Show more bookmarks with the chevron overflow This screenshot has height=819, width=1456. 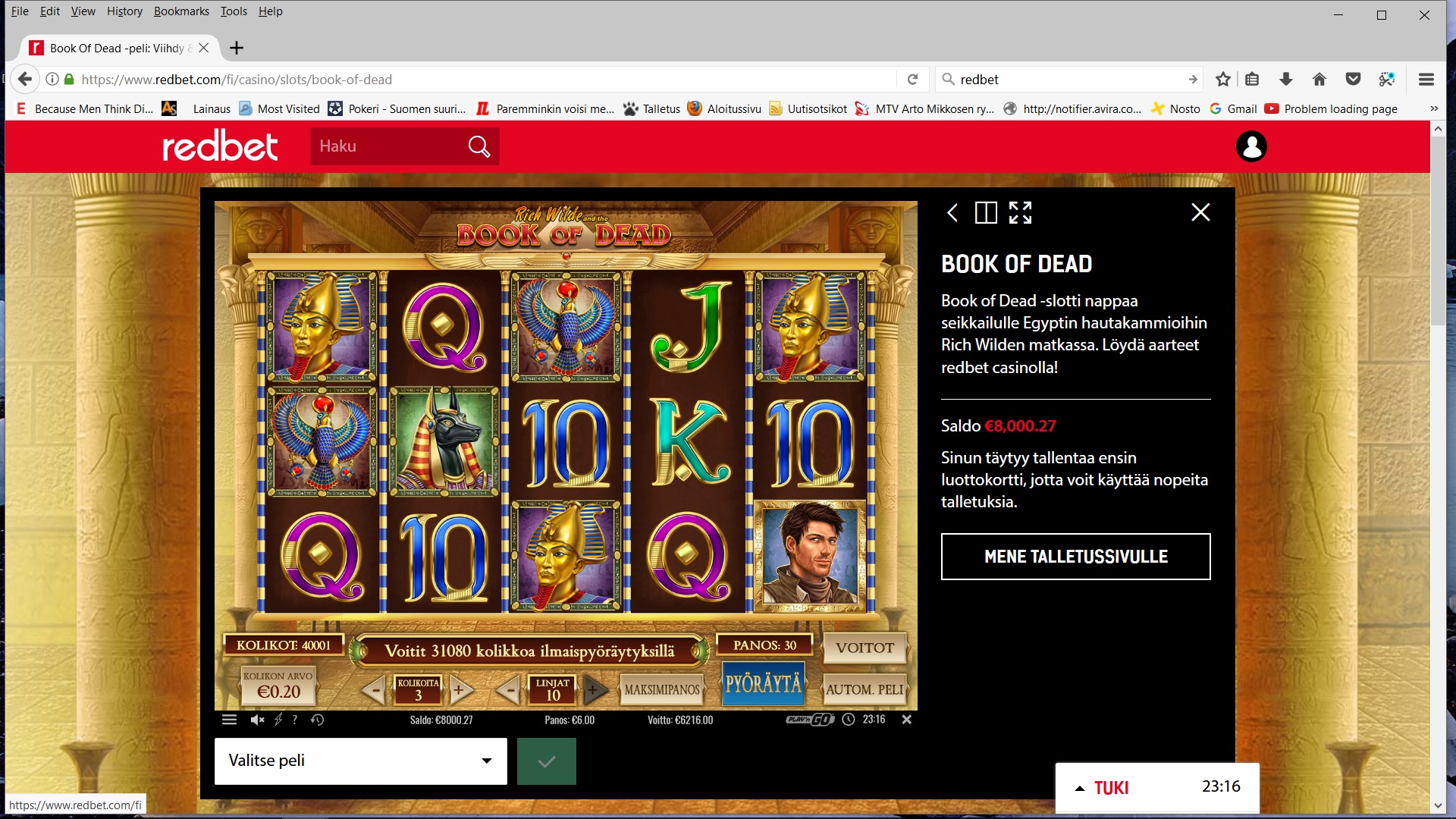[1434, 108]
